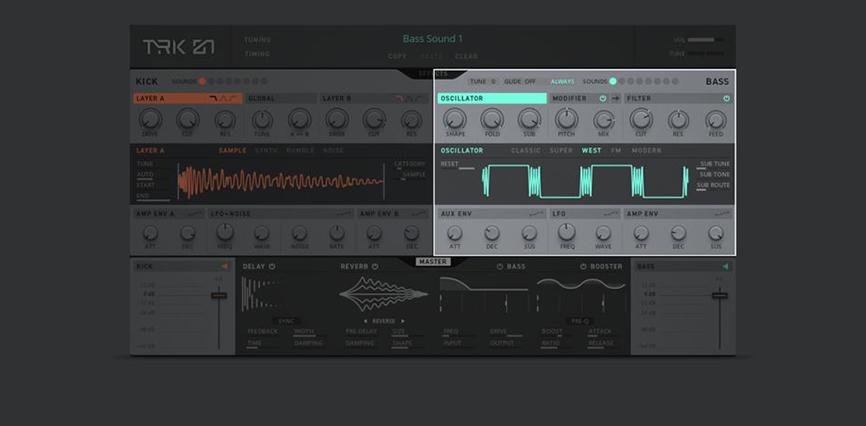Click the MASTER section tab

click(x=433, y=262)
